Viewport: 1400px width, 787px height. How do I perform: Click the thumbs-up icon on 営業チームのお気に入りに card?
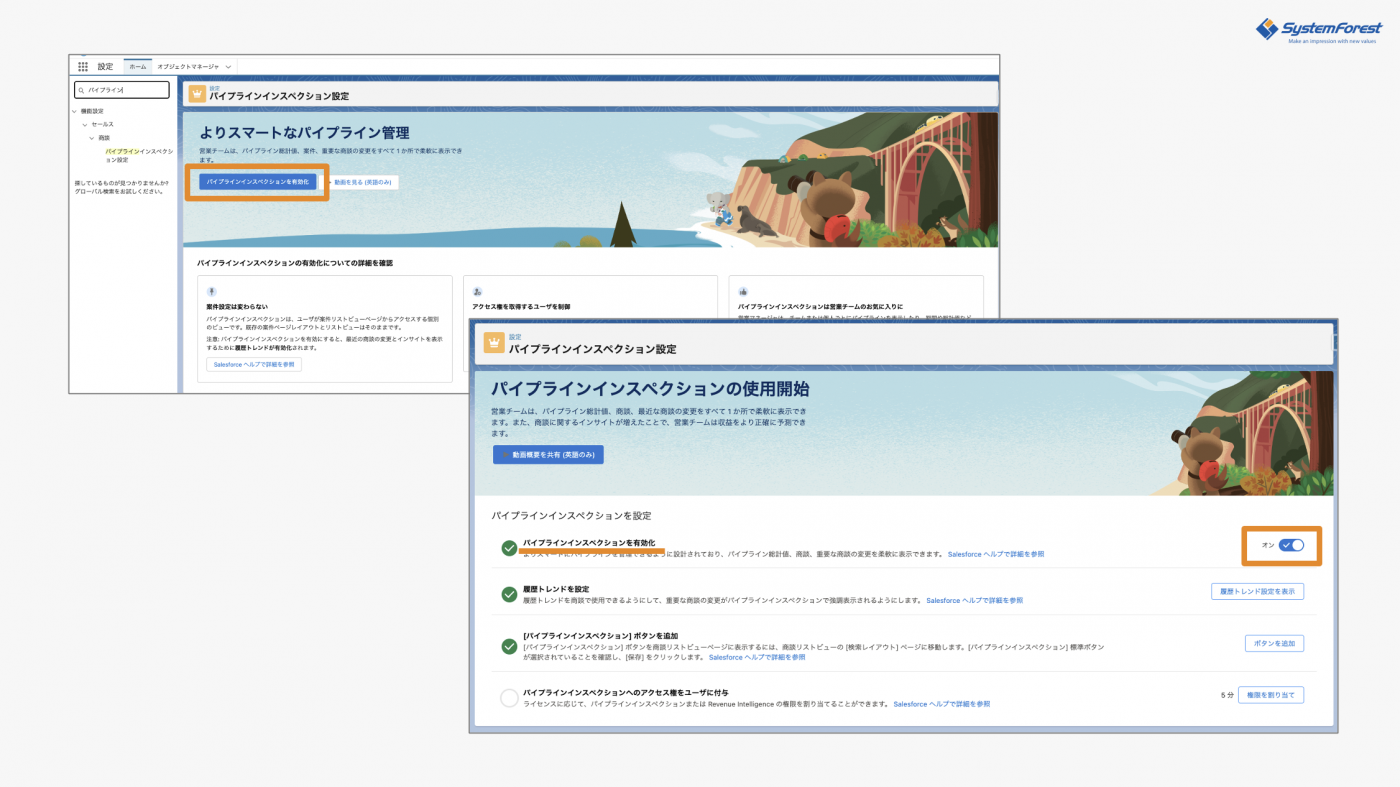pyautogui.click(x=743, y=291)
